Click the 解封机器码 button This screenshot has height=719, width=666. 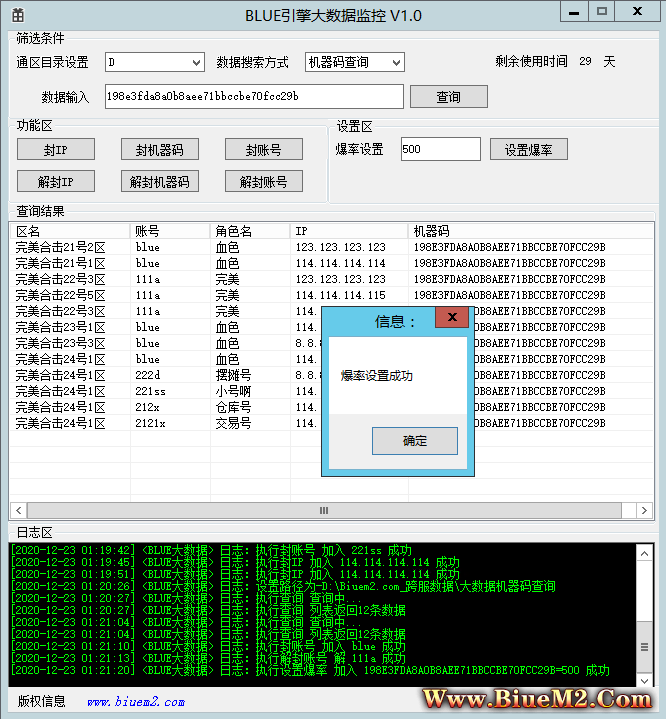click(x=159, y=182)
